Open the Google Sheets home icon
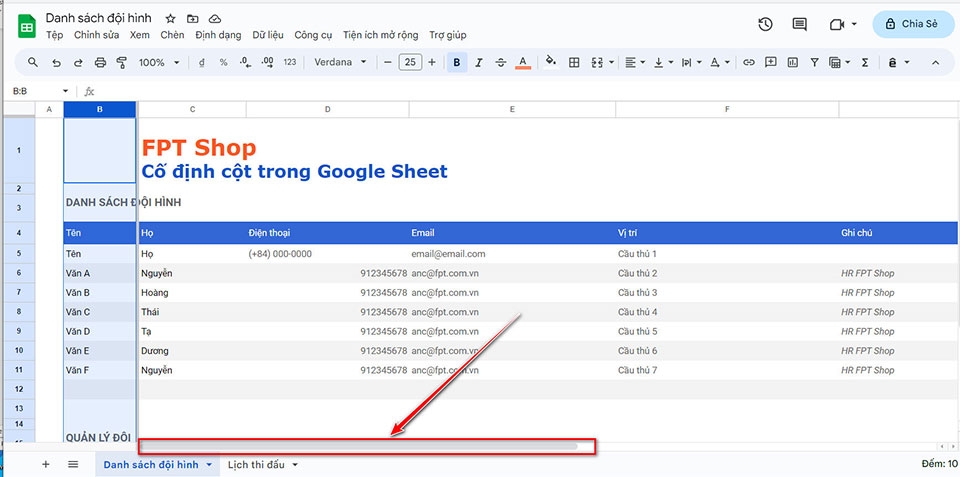The width and height of the screenshot is (960, 477). [x=27, y=26]
